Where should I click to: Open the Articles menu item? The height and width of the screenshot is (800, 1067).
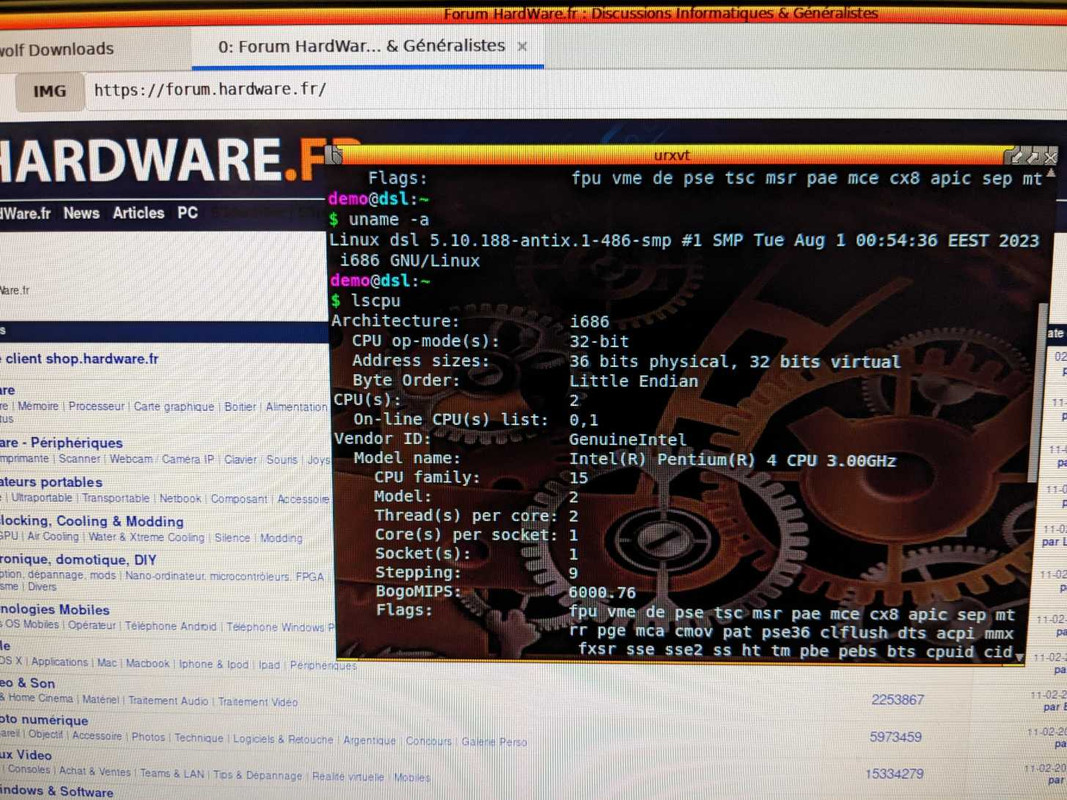tap(138, 213)
